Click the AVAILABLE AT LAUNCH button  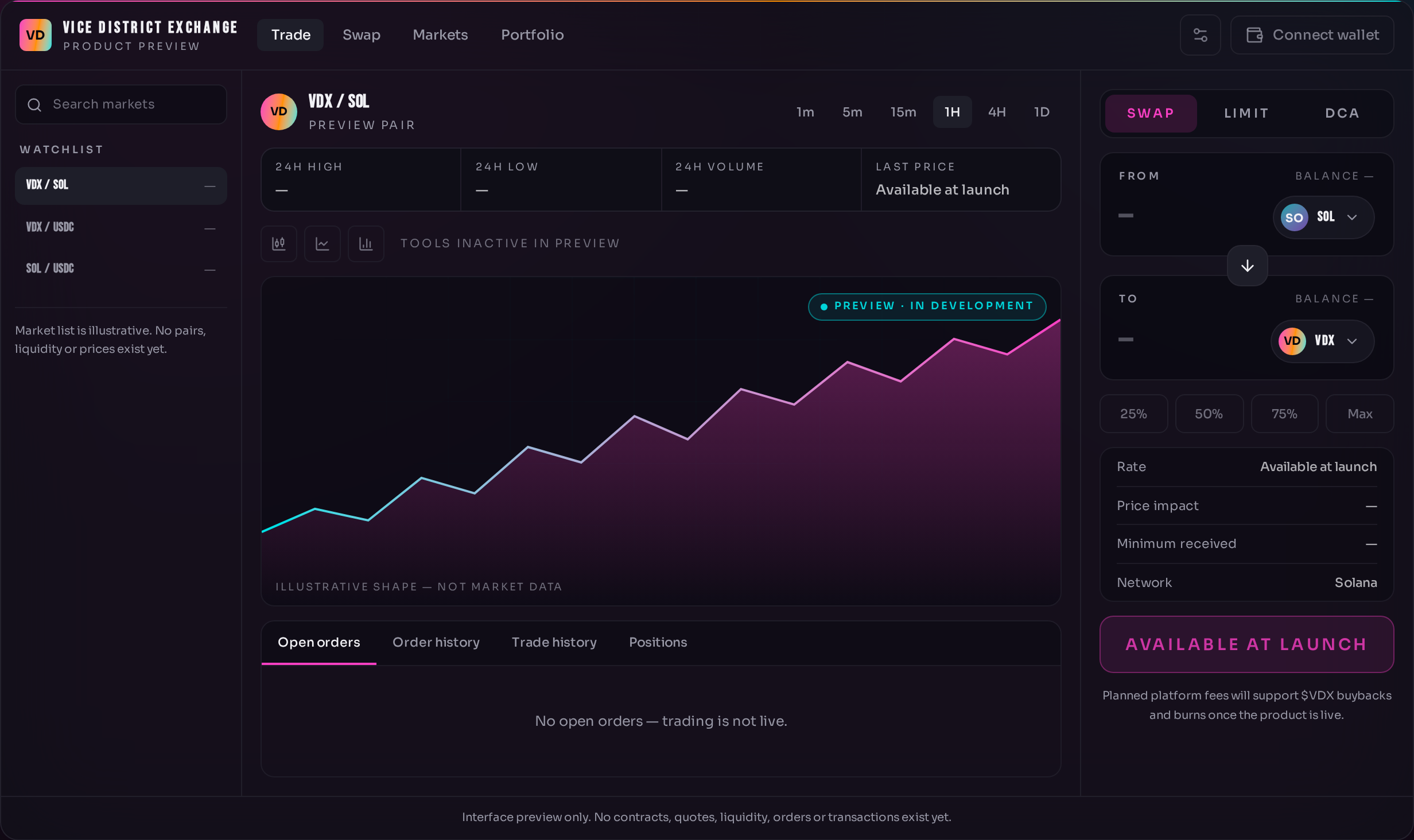(1246, 644)
